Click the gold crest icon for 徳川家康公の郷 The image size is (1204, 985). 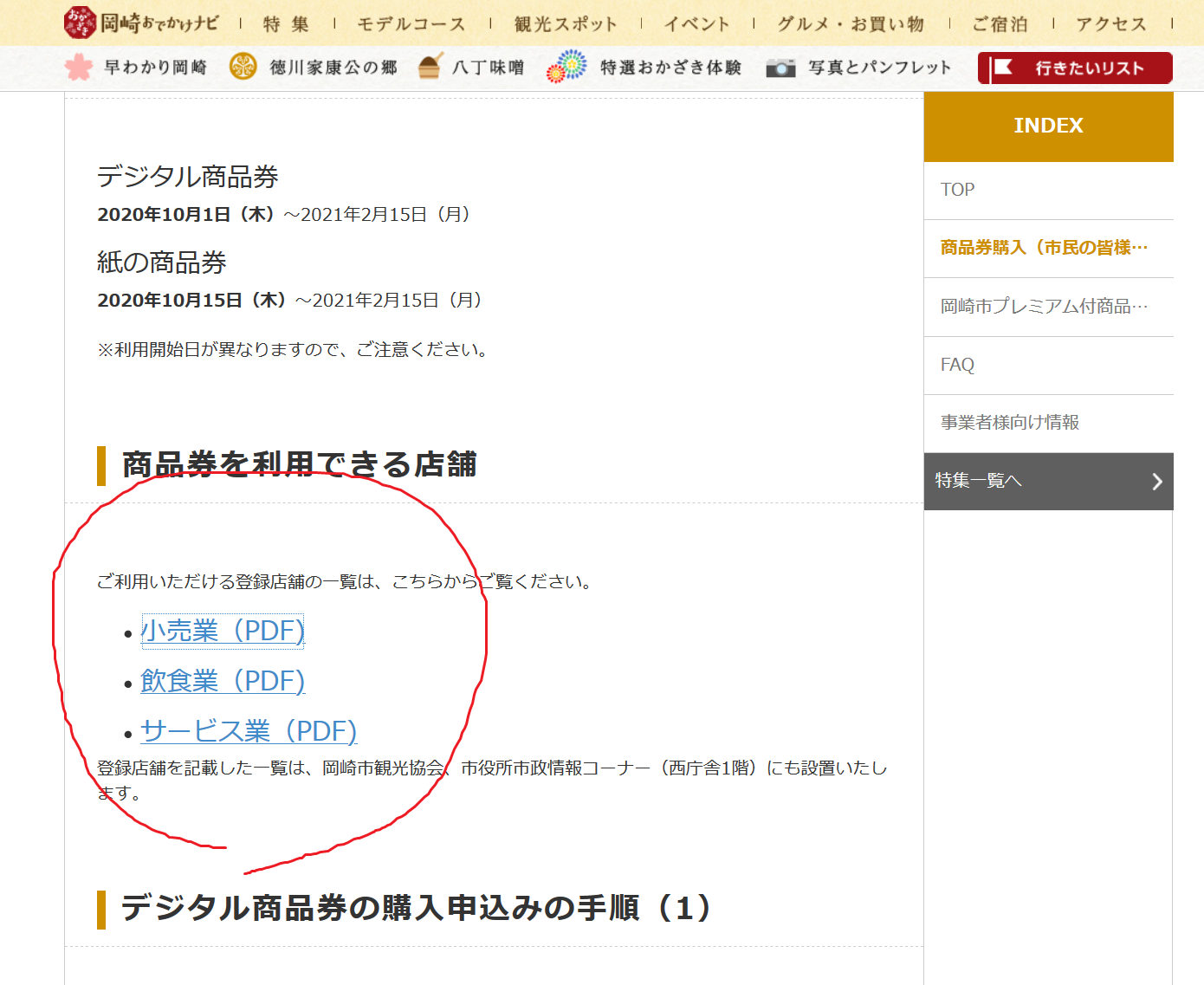(243, 67)
